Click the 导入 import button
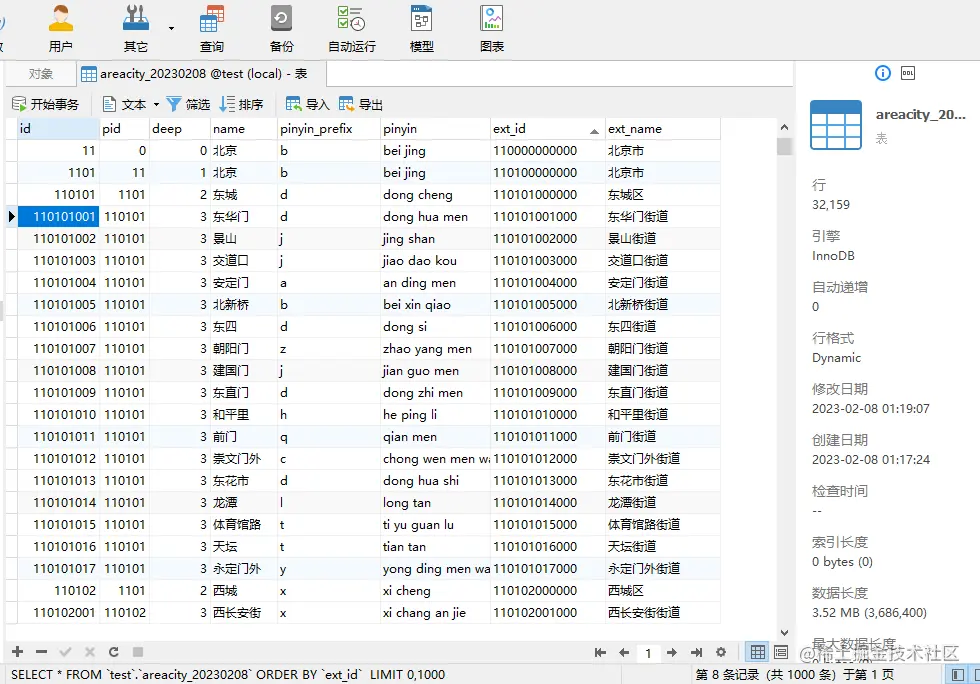 click(x=308, y=104)
